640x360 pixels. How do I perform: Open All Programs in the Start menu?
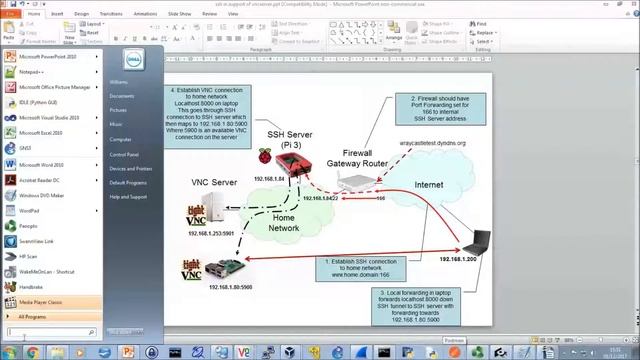pyautogui.click(x=52, y=317)
